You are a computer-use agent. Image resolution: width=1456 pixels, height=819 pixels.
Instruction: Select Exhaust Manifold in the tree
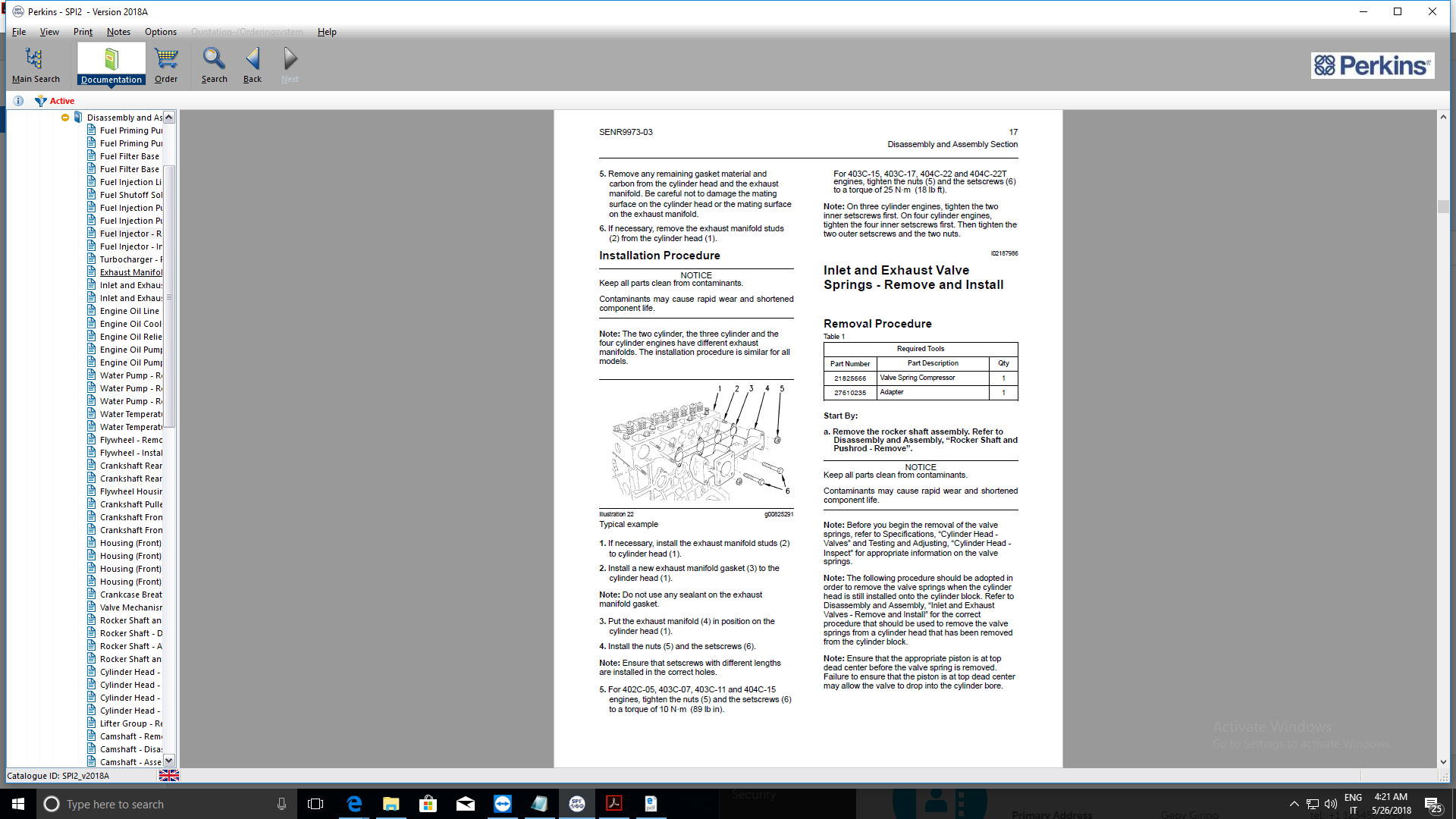pos(130,272)
